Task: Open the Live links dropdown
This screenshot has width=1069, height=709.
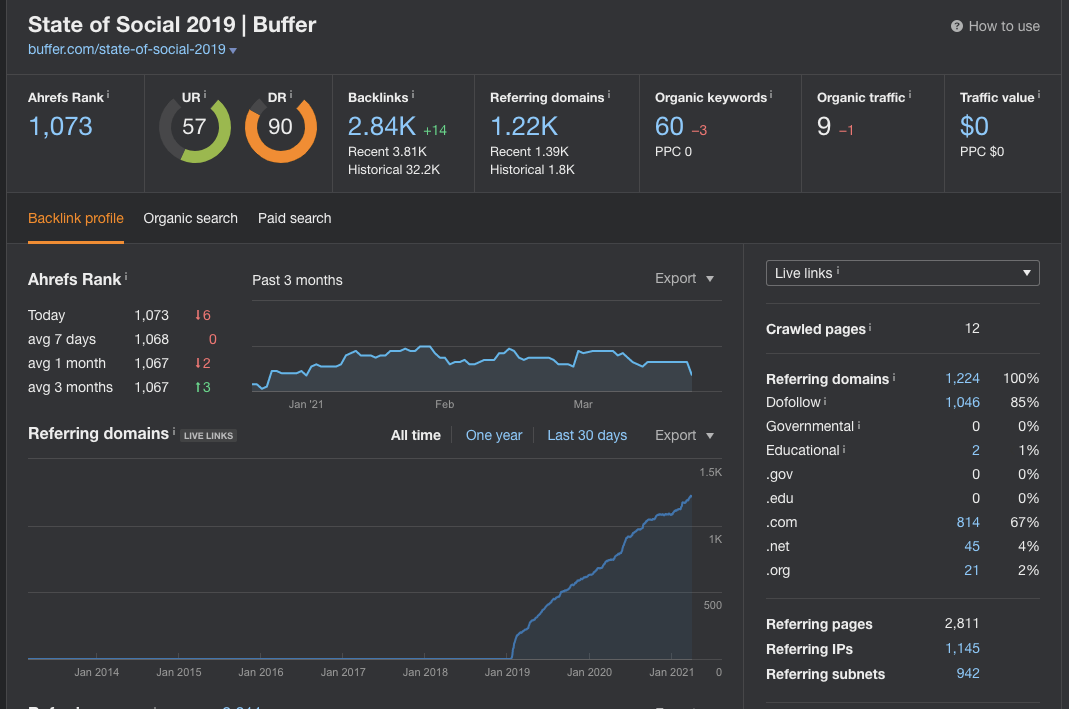Action: 903,273
